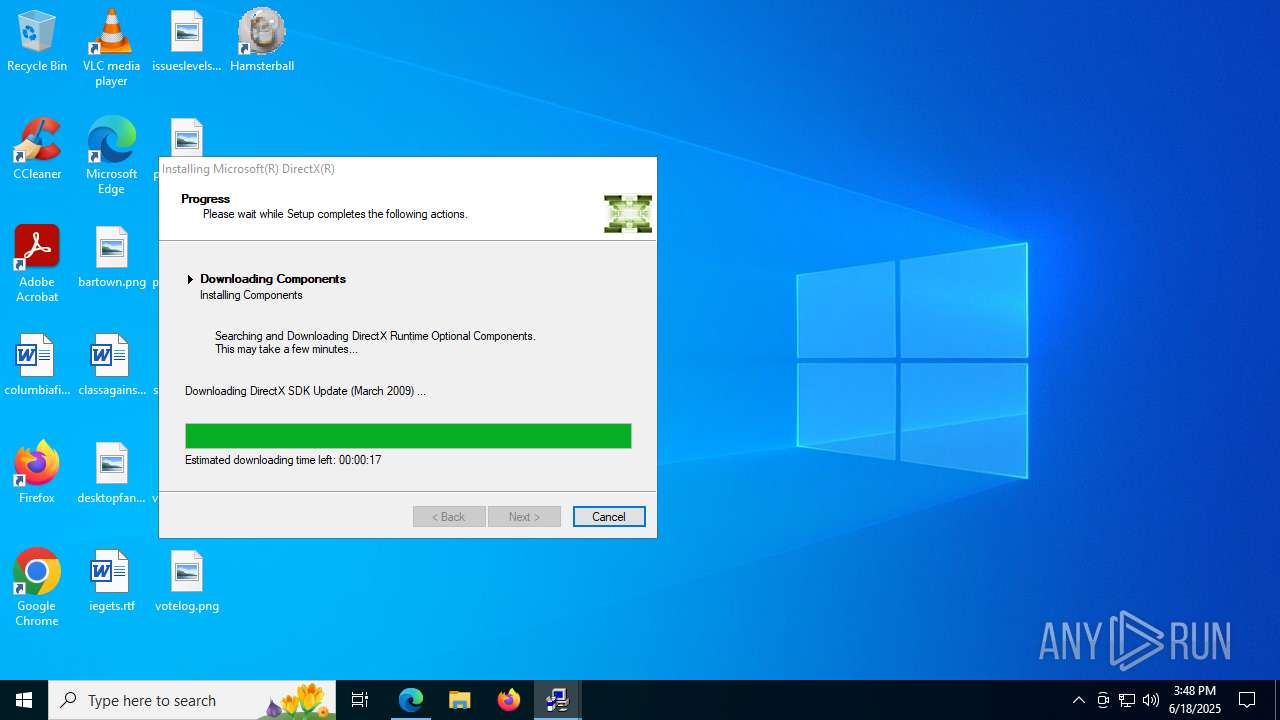Open Google Chrome desktop shortcut
Screen dimensions: 1280x720
[x=37, y=587]
